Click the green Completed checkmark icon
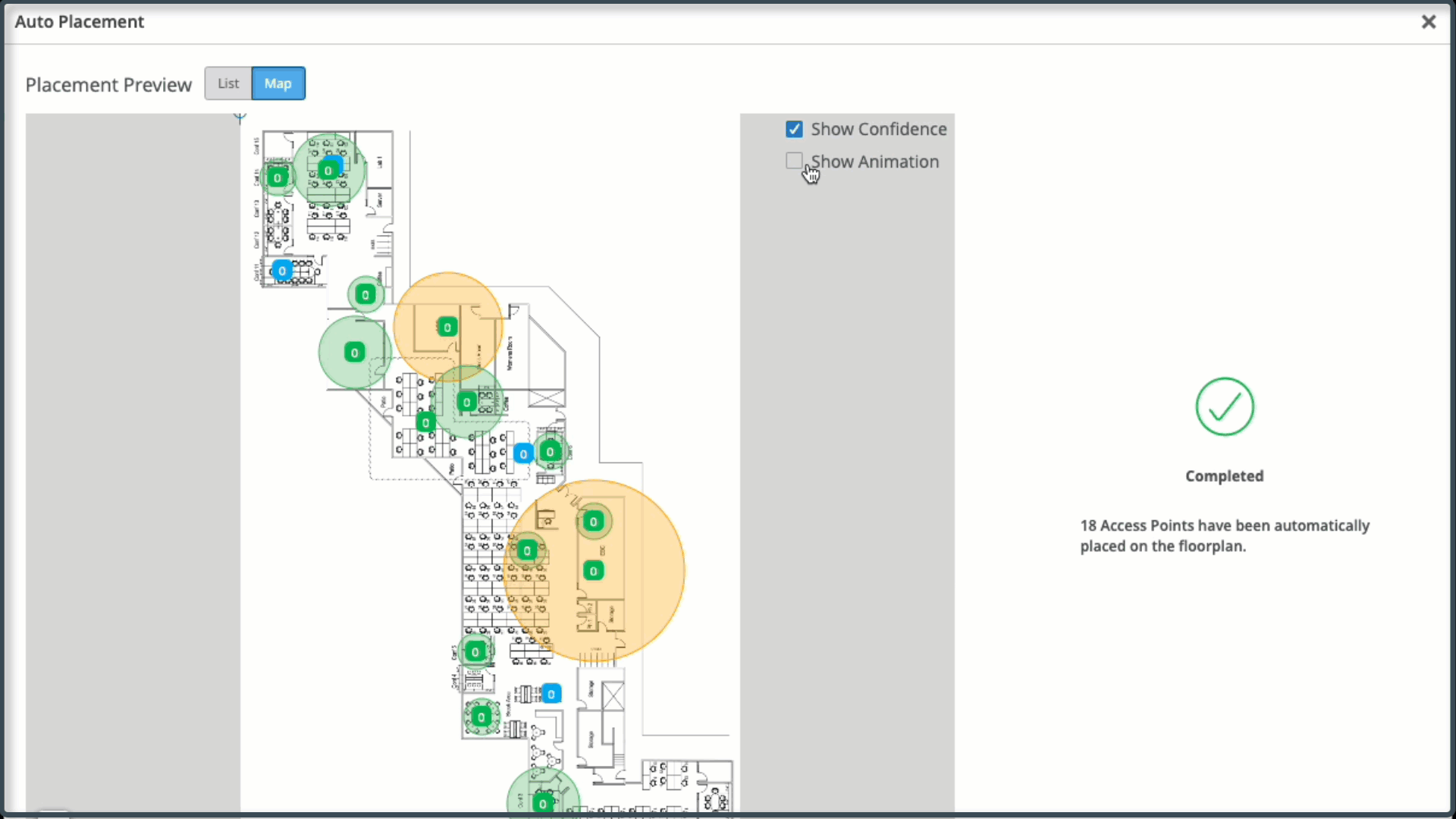The width and height of the screenshot is (1456, 819). 1225,407
